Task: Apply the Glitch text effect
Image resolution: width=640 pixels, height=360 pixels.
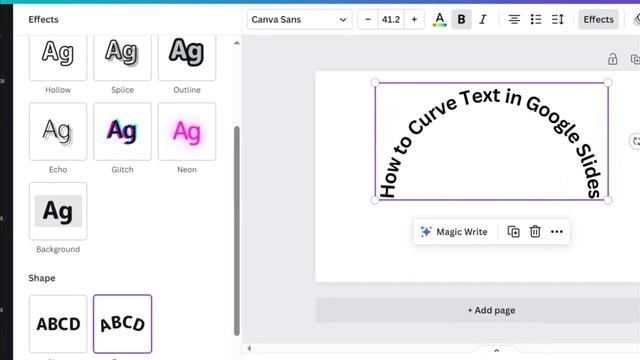Action: (122, 131)
